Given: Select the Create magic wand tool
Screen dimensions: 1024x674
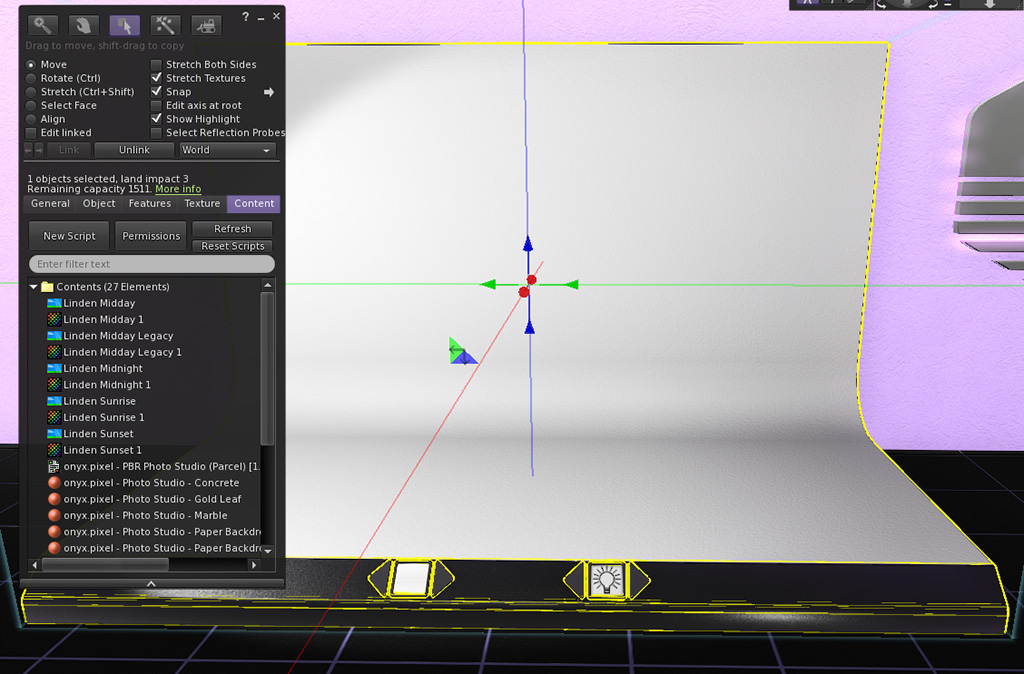Looking at the screenshot, I should click(x=165, y=25).
